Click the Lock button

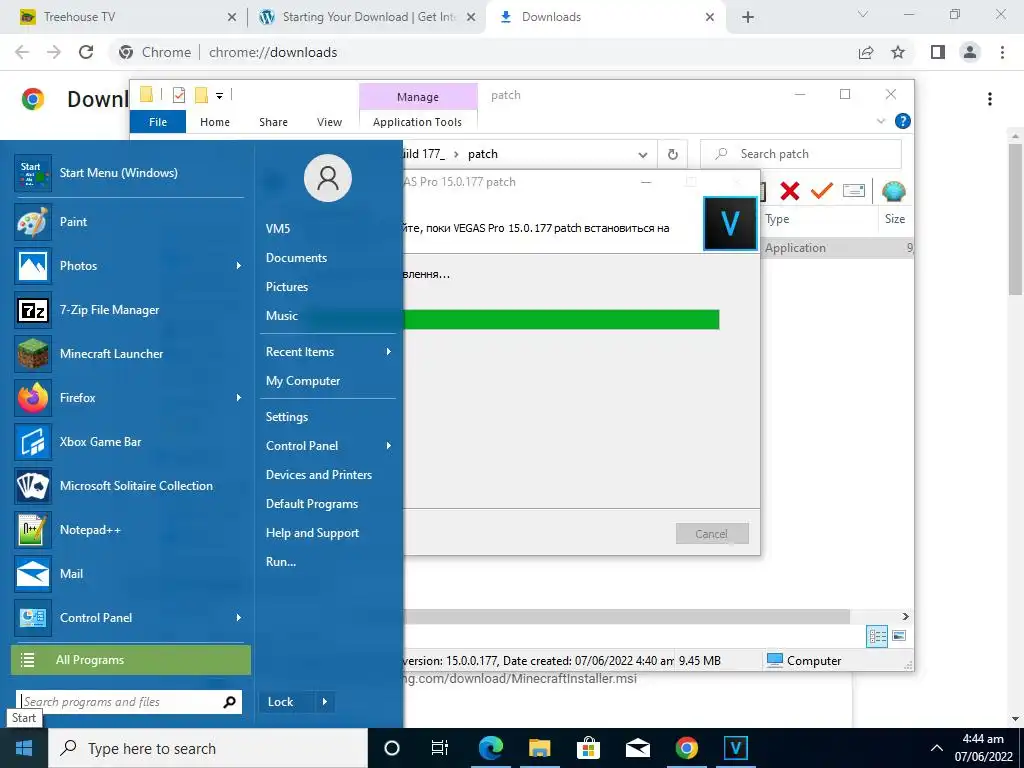(x=281, y=702)
